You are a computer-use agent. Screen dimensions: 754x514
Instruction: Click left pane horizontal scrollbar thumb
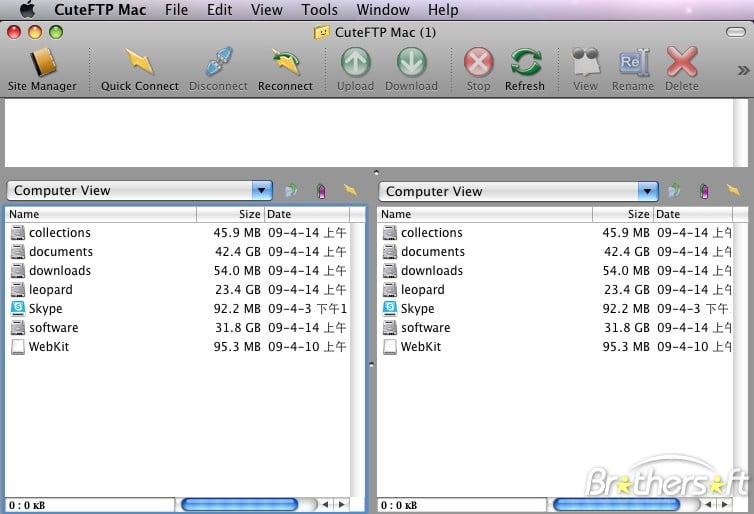[239, 504]
